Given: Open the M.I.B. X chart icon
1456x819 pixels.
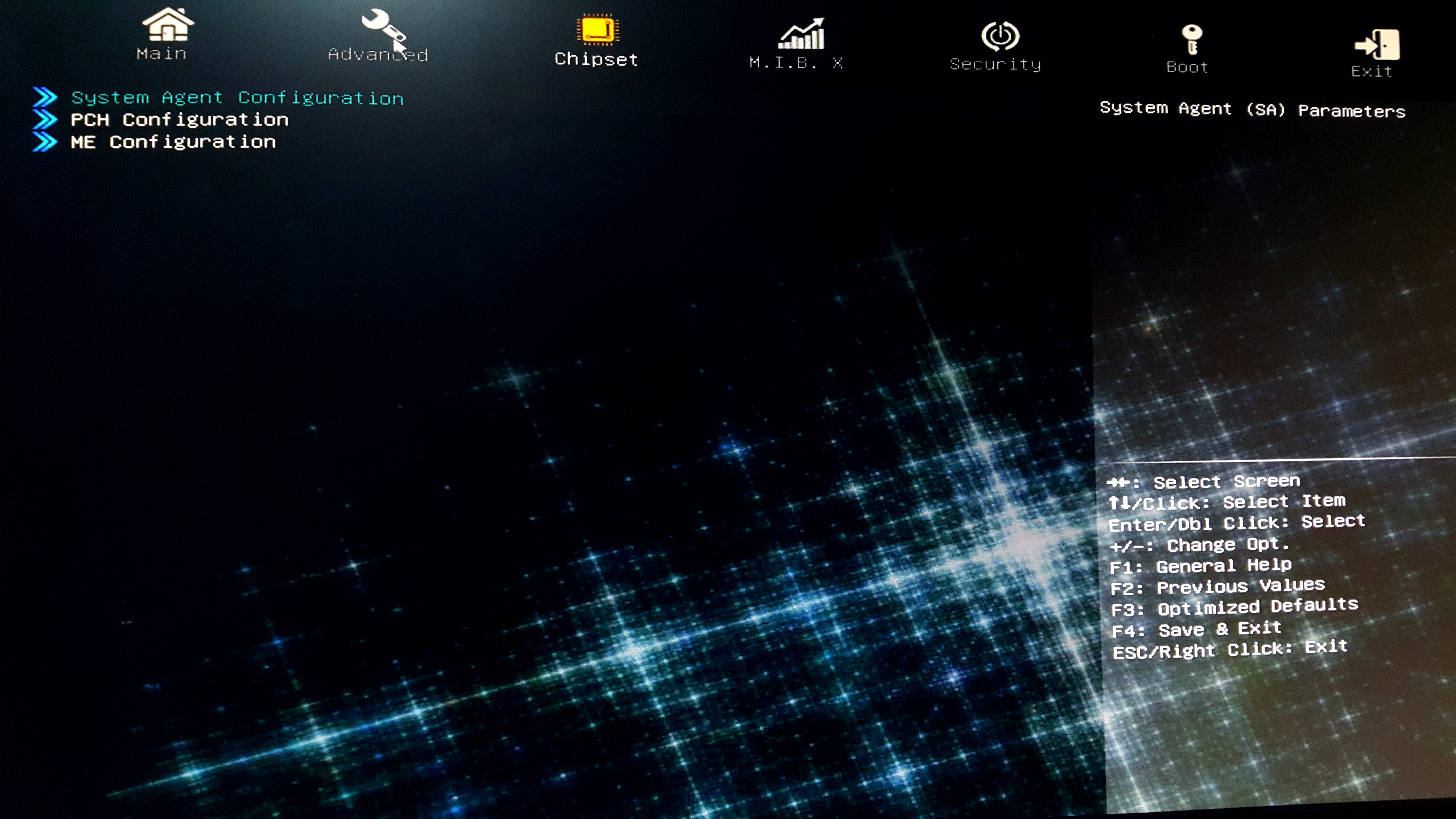Looking at the screenshot, I should pos(801,34).
